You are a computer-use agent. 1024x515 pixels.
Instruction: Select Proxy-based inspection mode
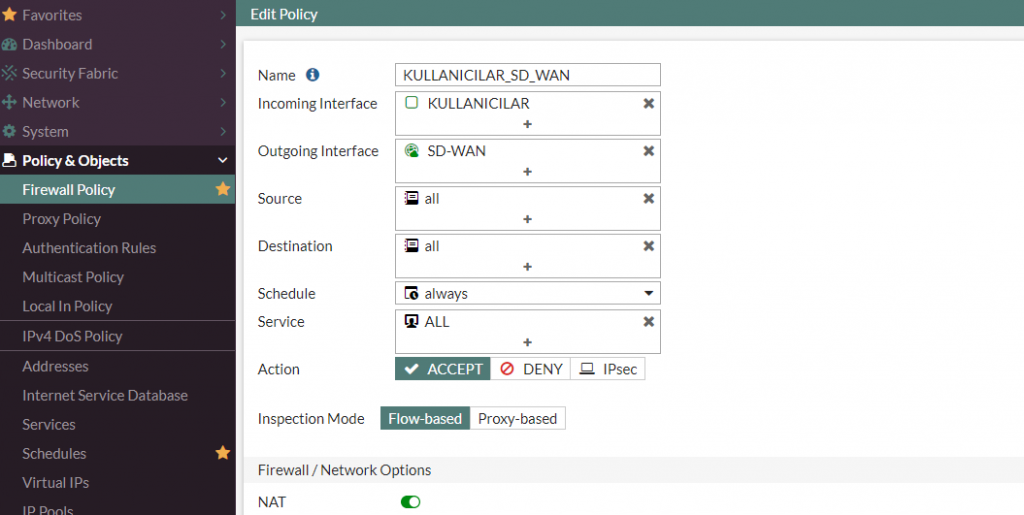(x=517, y=418)
